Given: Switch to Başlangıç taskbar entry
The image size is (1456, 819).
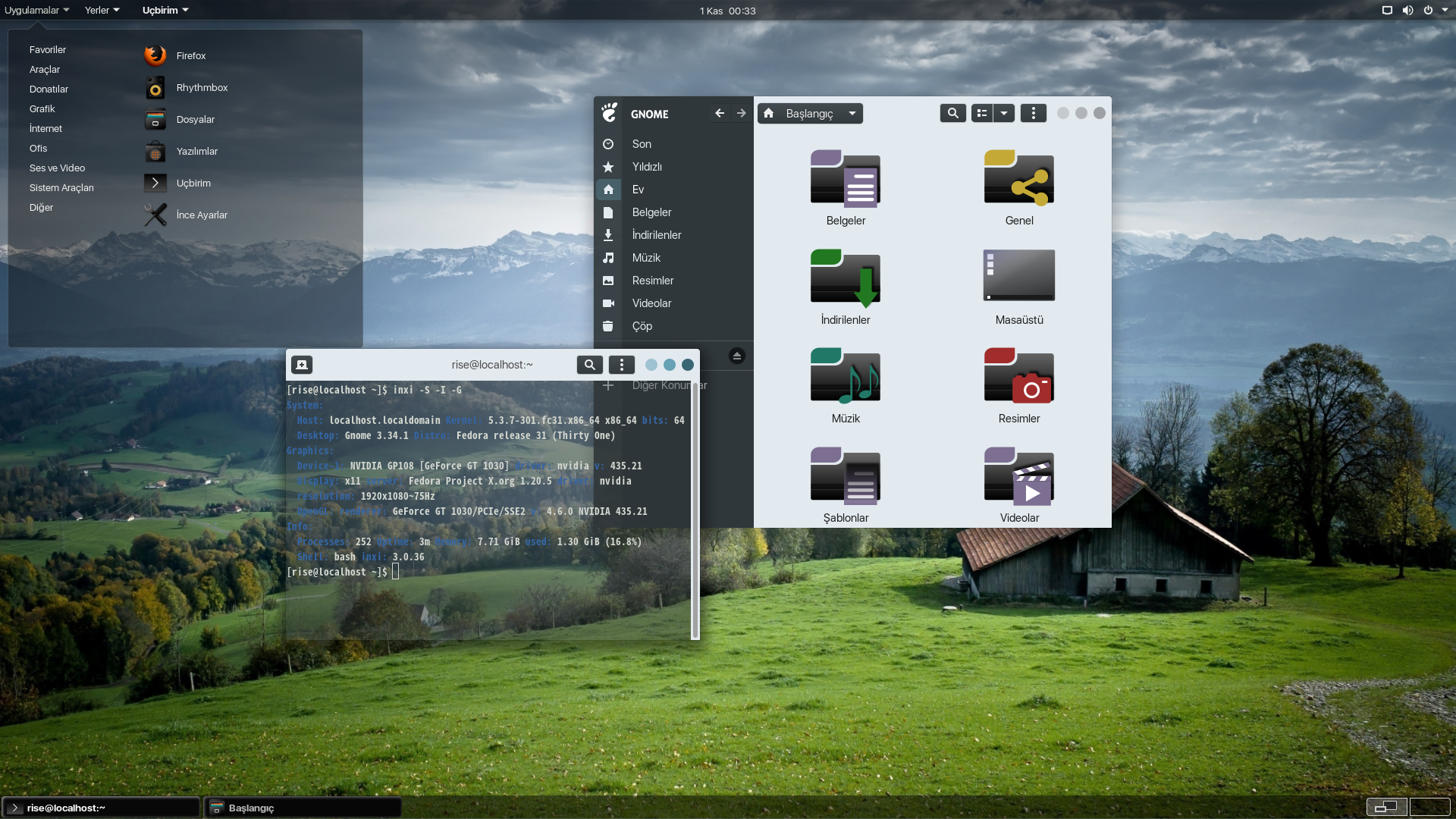Looking at the screenshot, I should tap(303, 808).
